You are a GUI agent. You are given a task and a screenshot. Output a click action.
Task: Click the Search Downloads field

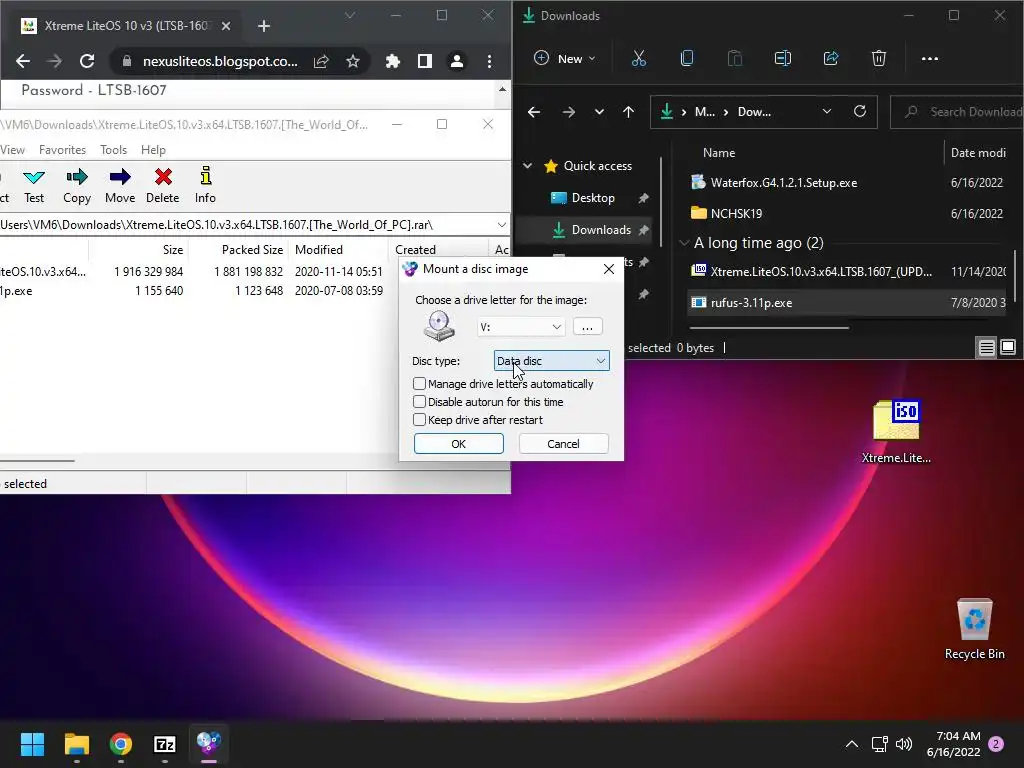(x=957, y=112)
